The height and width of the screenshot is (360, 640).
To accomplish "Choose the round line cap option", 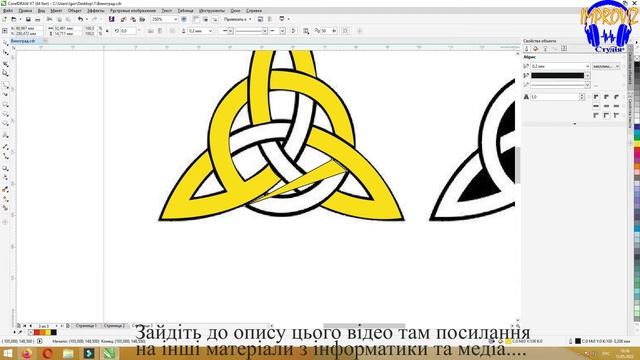I will [x=606, y=106].
